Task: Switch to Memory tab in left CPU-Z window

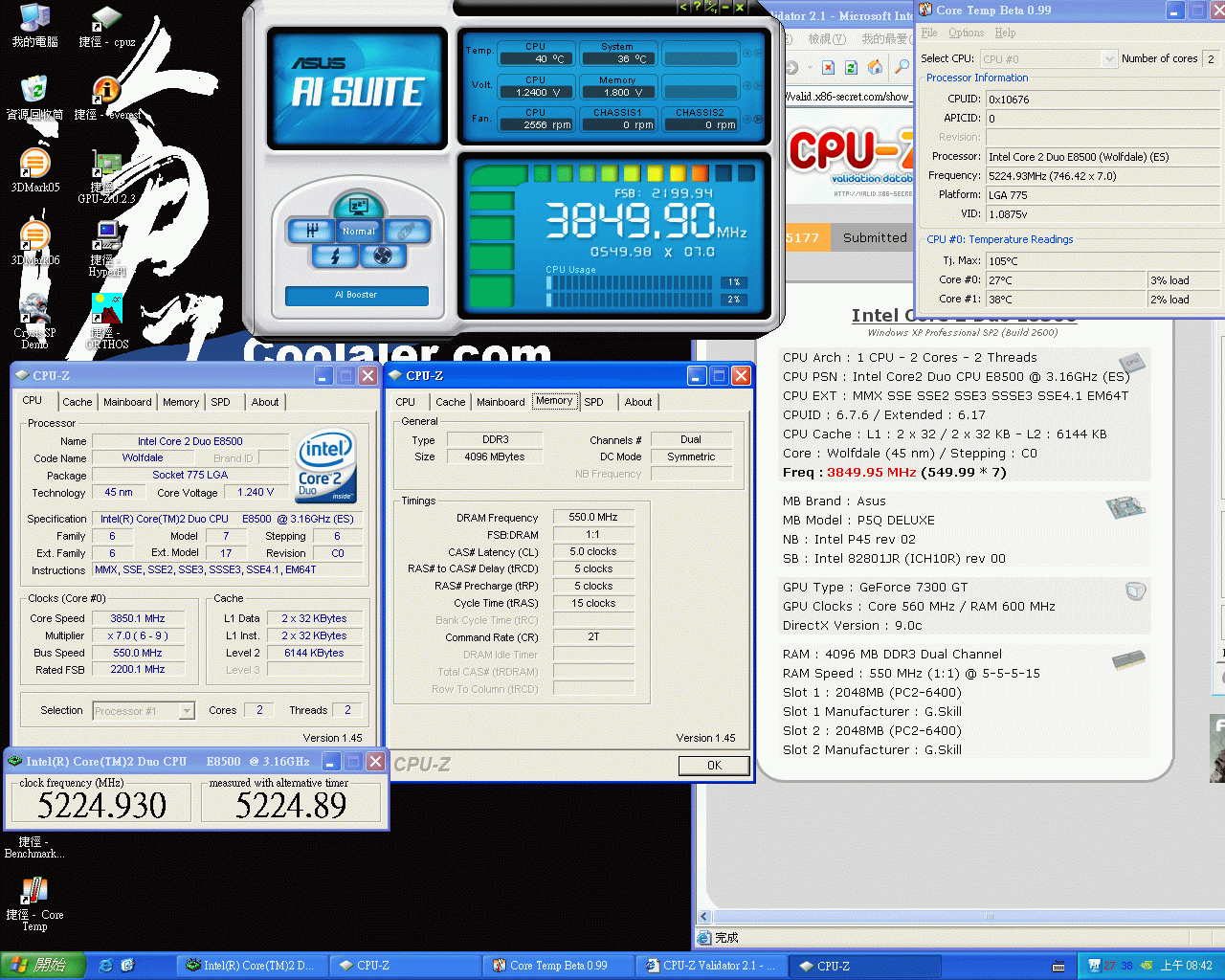Action: click(181, 402)
